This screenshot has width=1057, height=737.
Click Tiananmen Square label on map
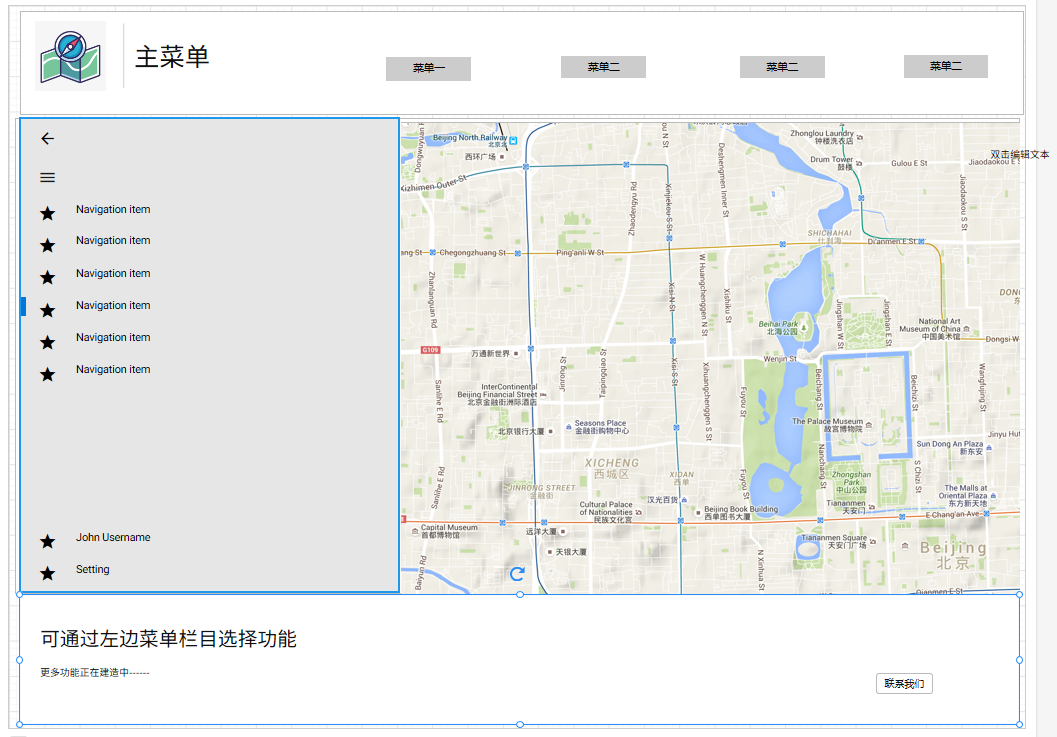tap(833, 541)
